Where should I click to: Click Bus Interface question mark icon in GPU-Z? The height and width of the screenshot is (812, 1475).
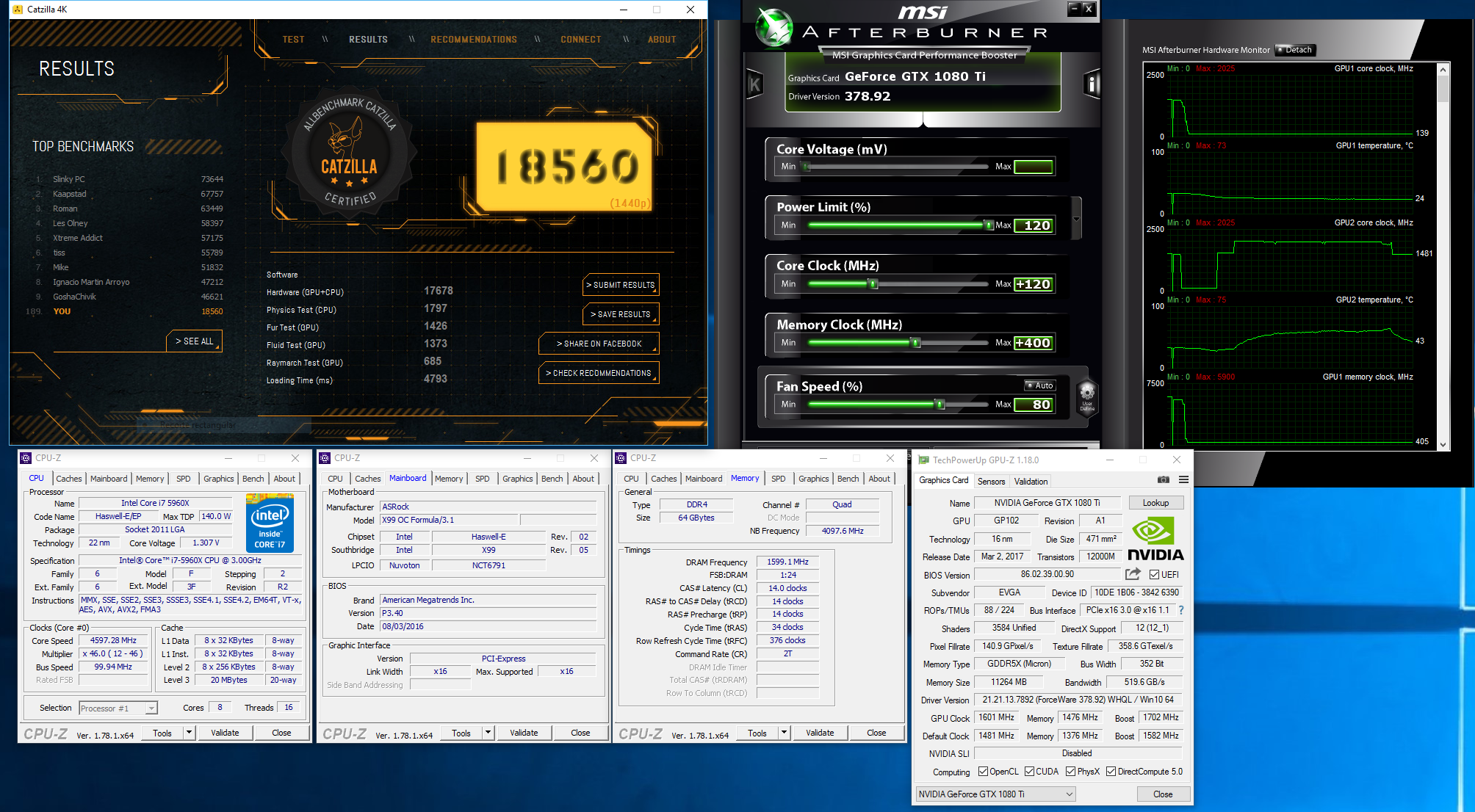click(x=1181, y=610)
